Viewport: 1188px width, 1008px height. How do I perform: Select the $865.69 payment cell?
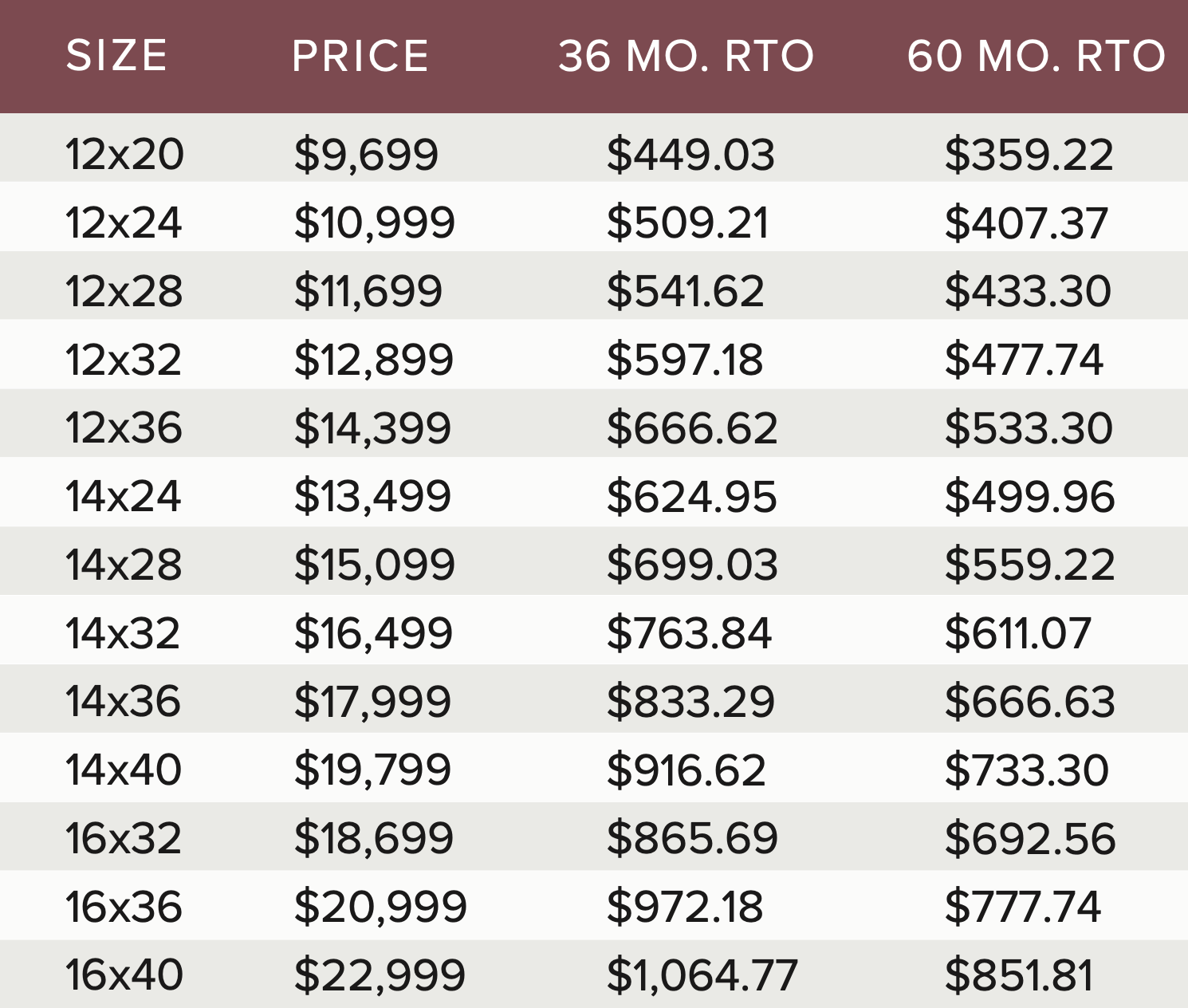[691, 839]
